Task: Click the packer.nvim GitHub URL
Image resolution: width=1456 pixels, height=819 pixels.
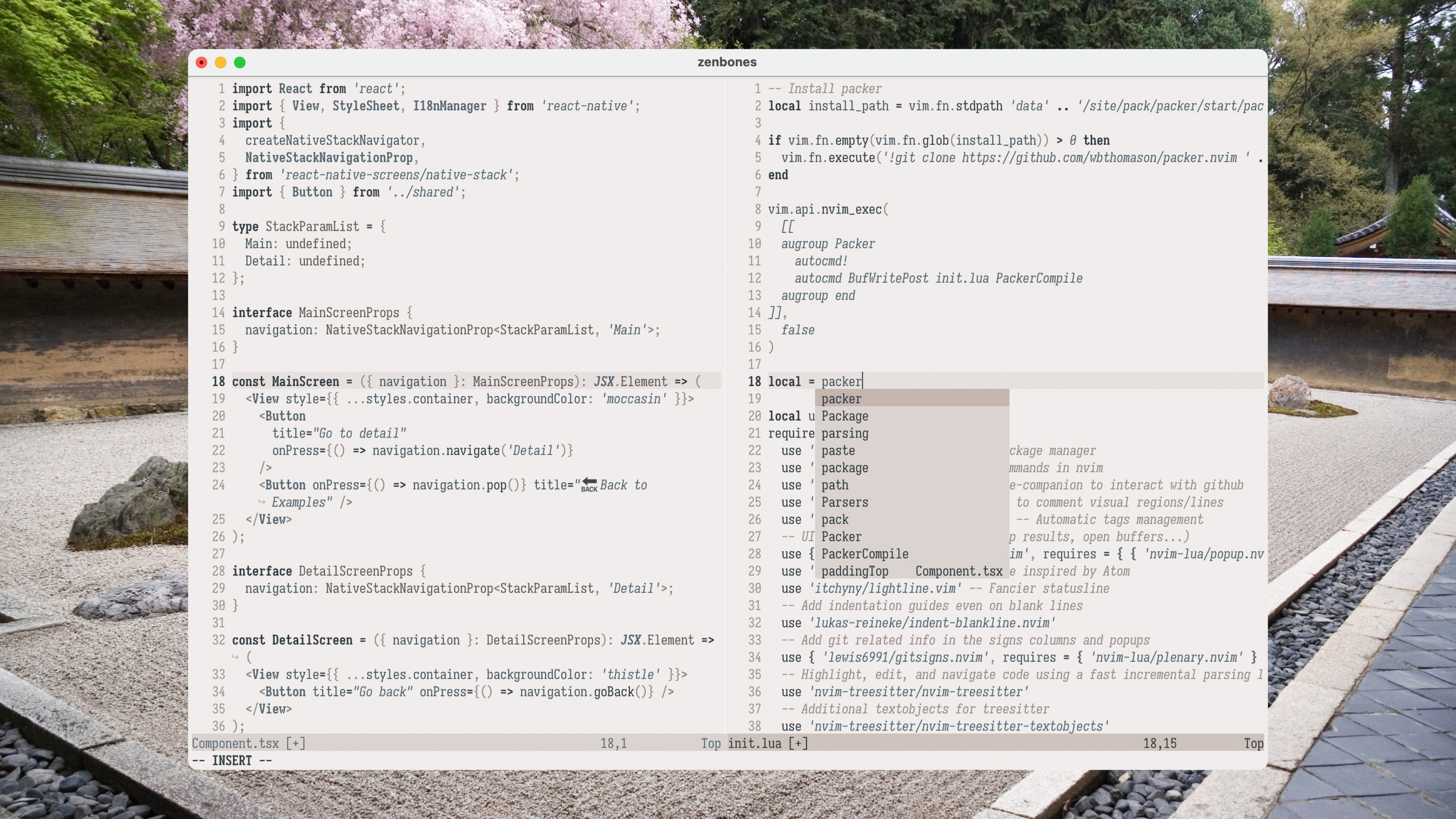Action: [x=1099, y=158]
